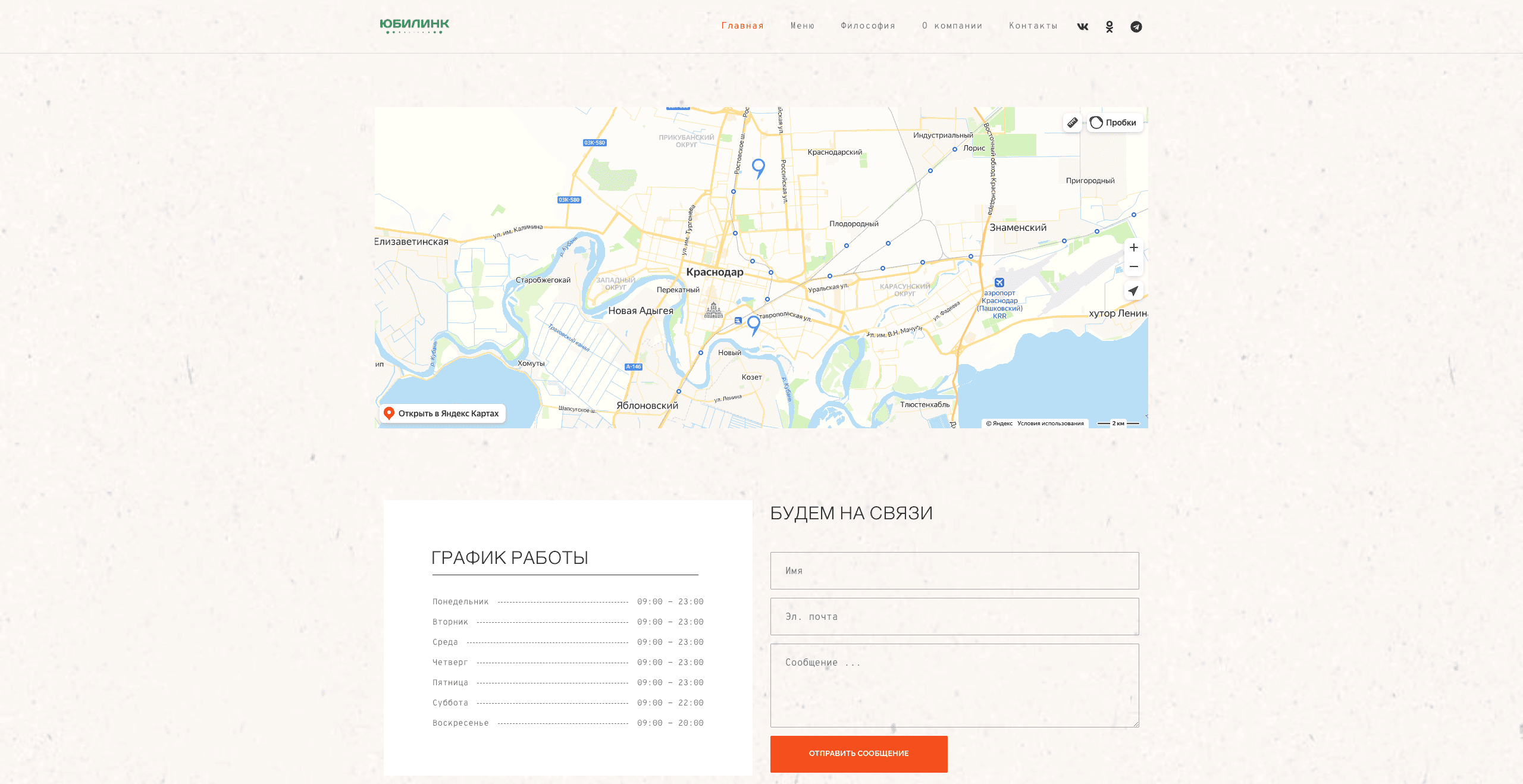Zoom out the map with minus

click(x=1133, y=266)
